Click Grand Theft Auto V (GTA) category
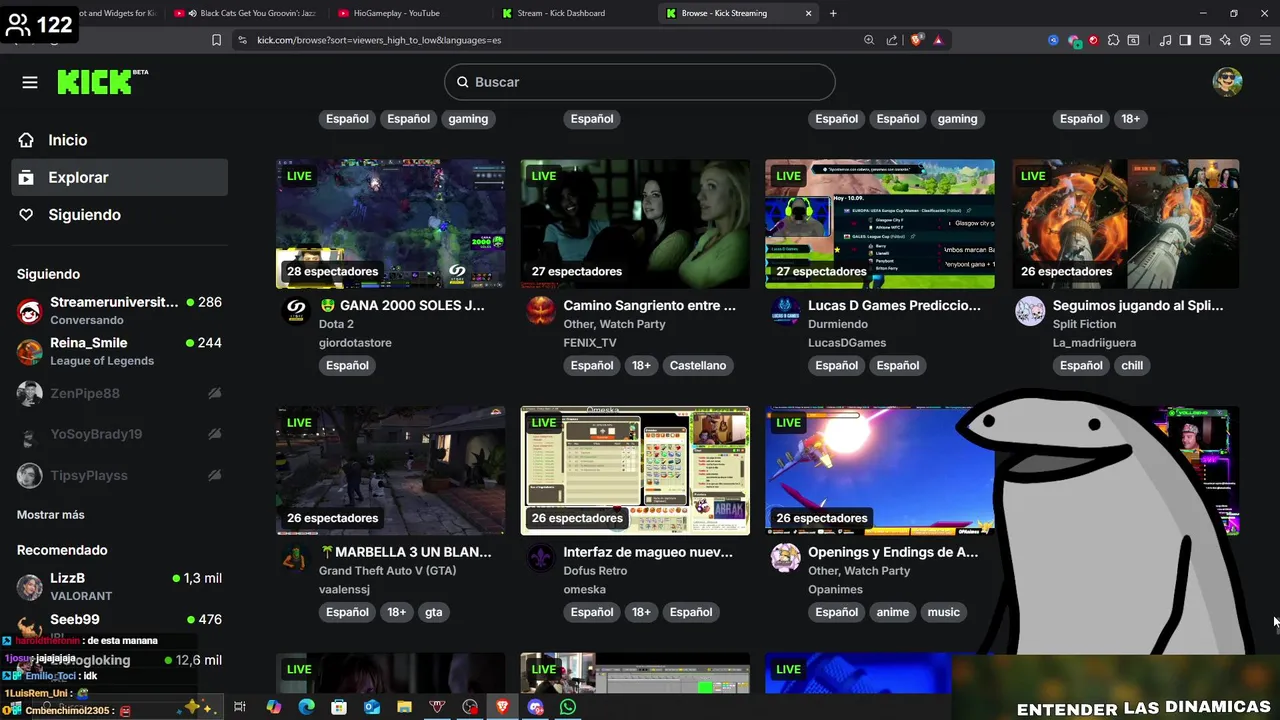The image size is (1280, 720). coord(387,571)
